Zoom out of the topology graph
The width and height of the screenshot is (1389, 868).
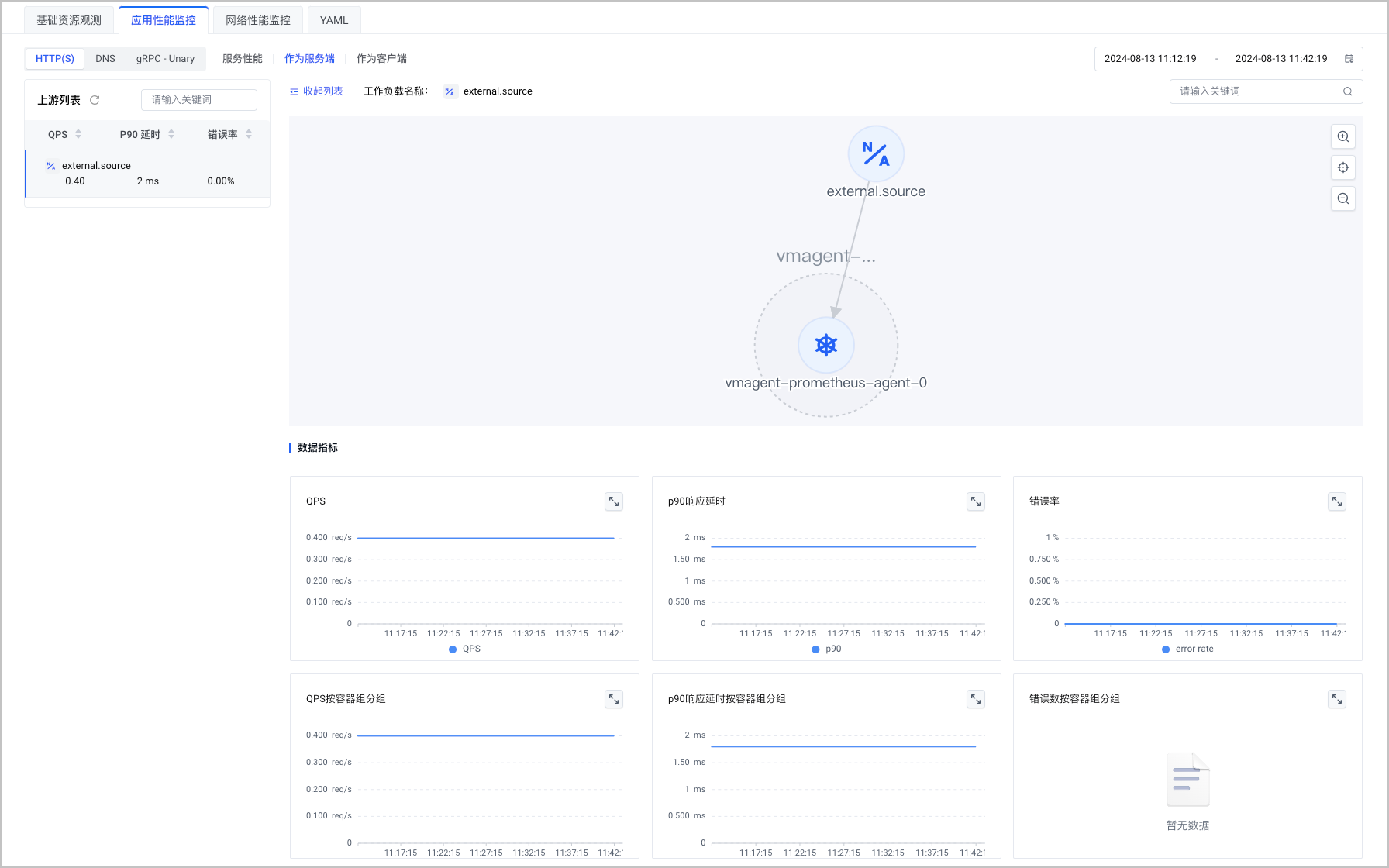(x=1343, y=198)
